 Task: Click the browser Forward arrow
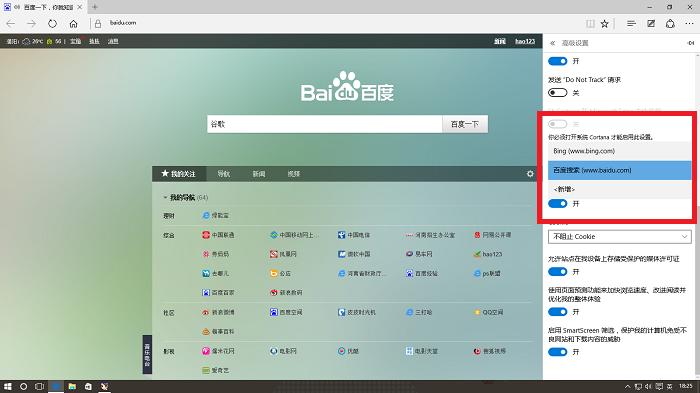(x=31, y=24)
